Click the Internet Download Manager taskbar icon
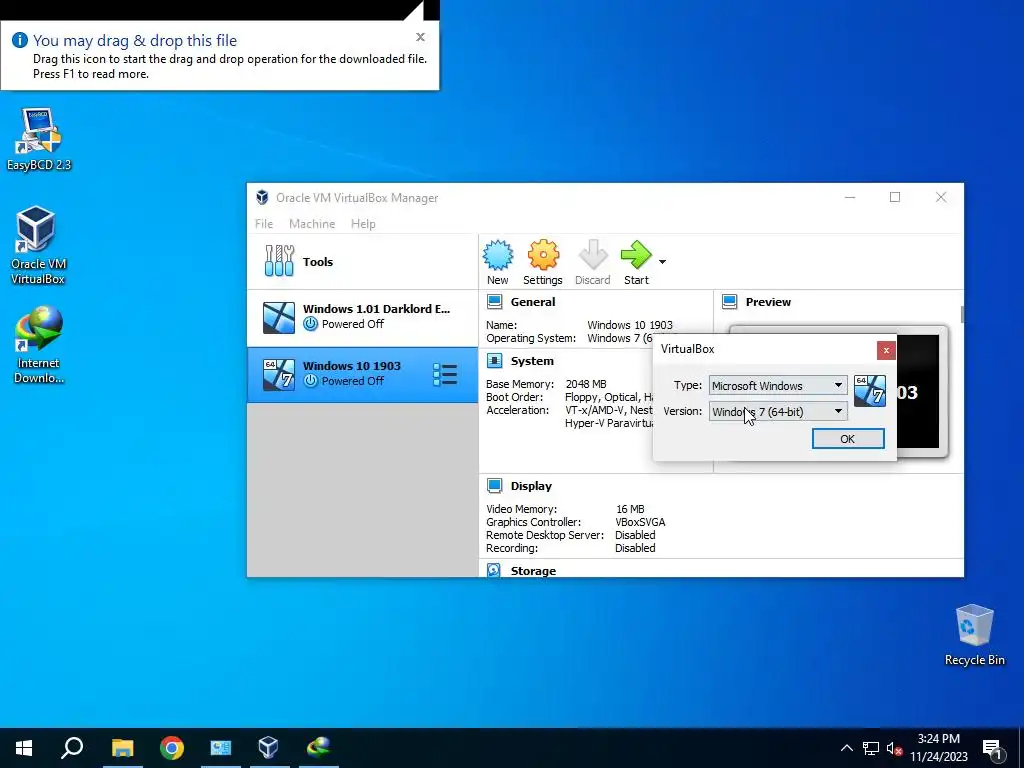 click(319, 748)
